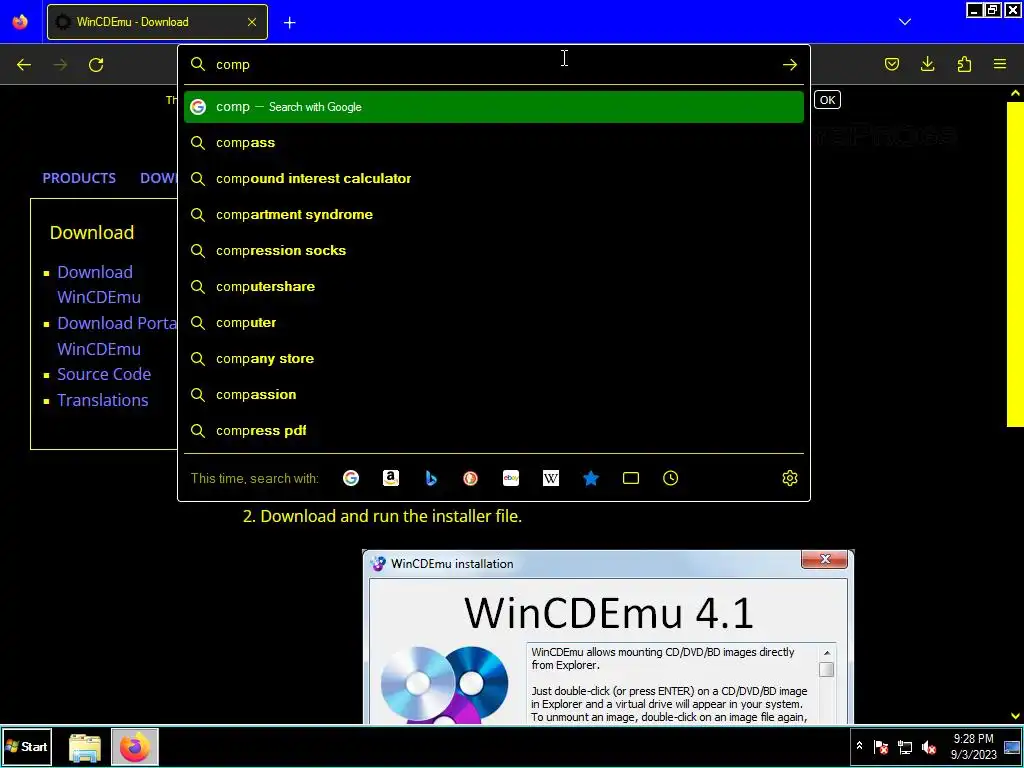1024x768 pixels.
Task: Click the page scrollbar up arrow
Action: [1015, 93]
